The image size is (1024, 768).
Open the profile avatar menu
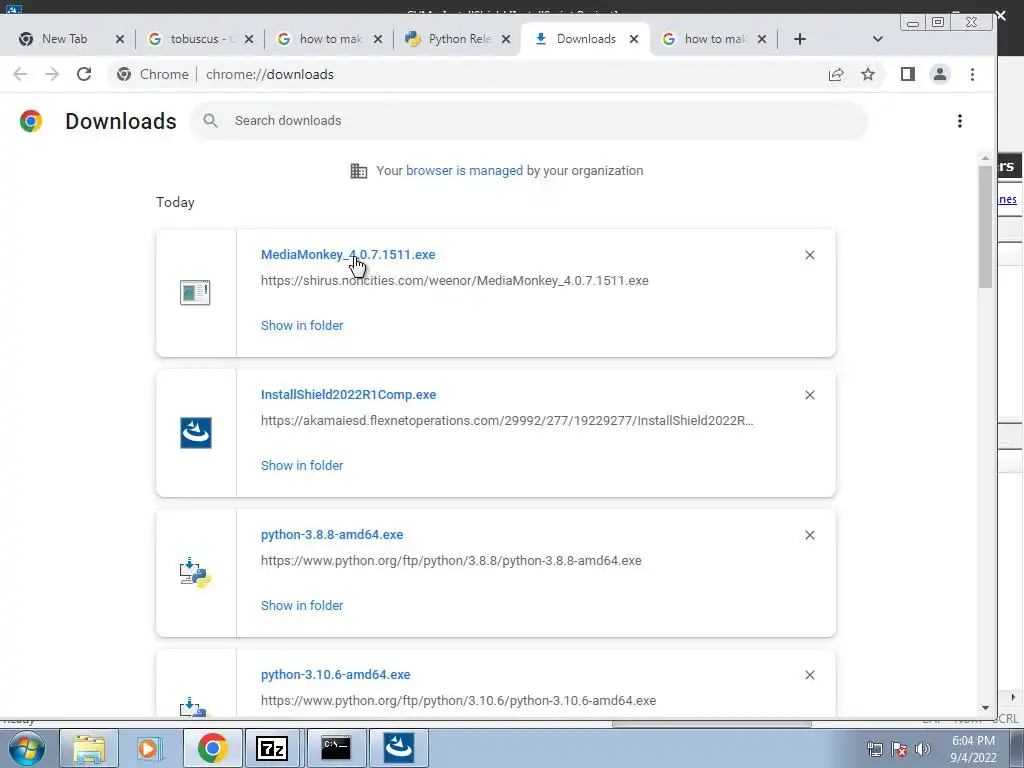[x=940, y=74]
